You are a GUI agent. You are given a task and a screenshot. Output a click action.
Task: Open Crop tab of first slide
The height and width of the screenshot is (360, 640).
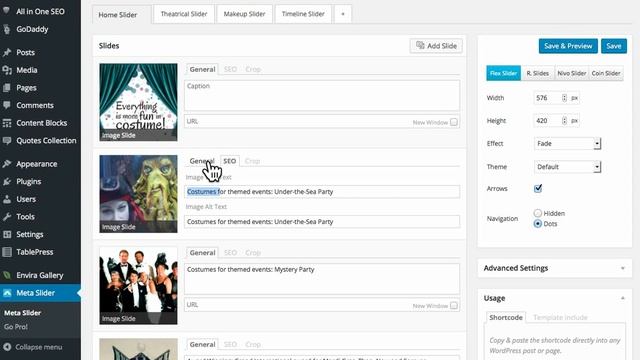pos(253,69)
